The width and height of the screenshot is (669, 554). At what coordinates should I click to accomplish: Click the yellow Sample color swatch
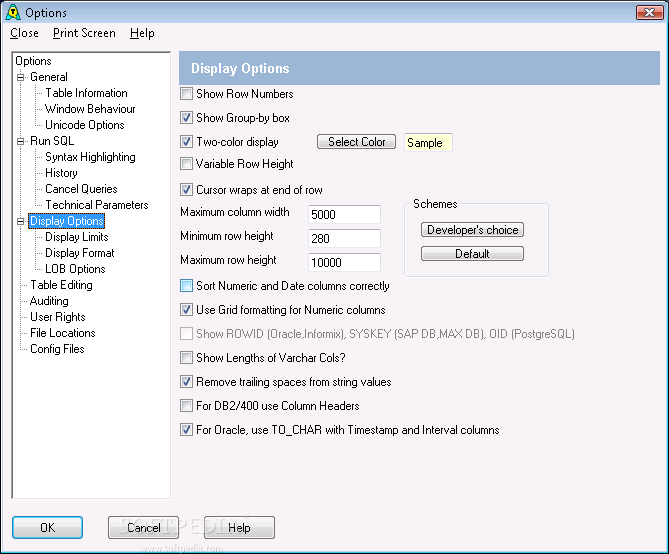(428, 143)
